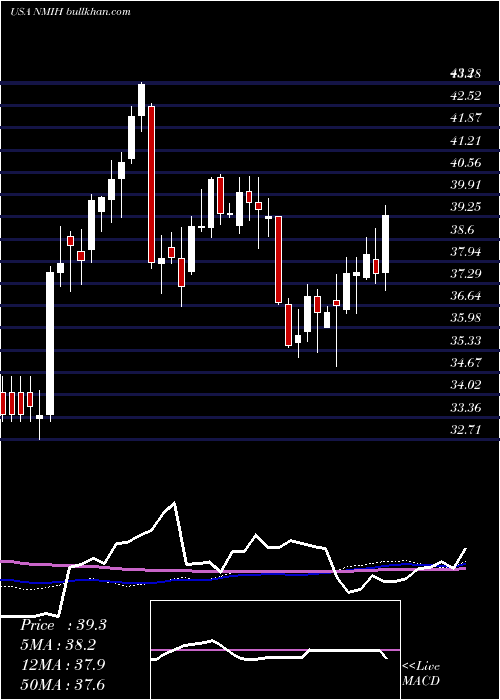The width and height of the screenshot is (500, 700).
Task: Select the 32.71 price axis label
Action: (x=466, y=429)
